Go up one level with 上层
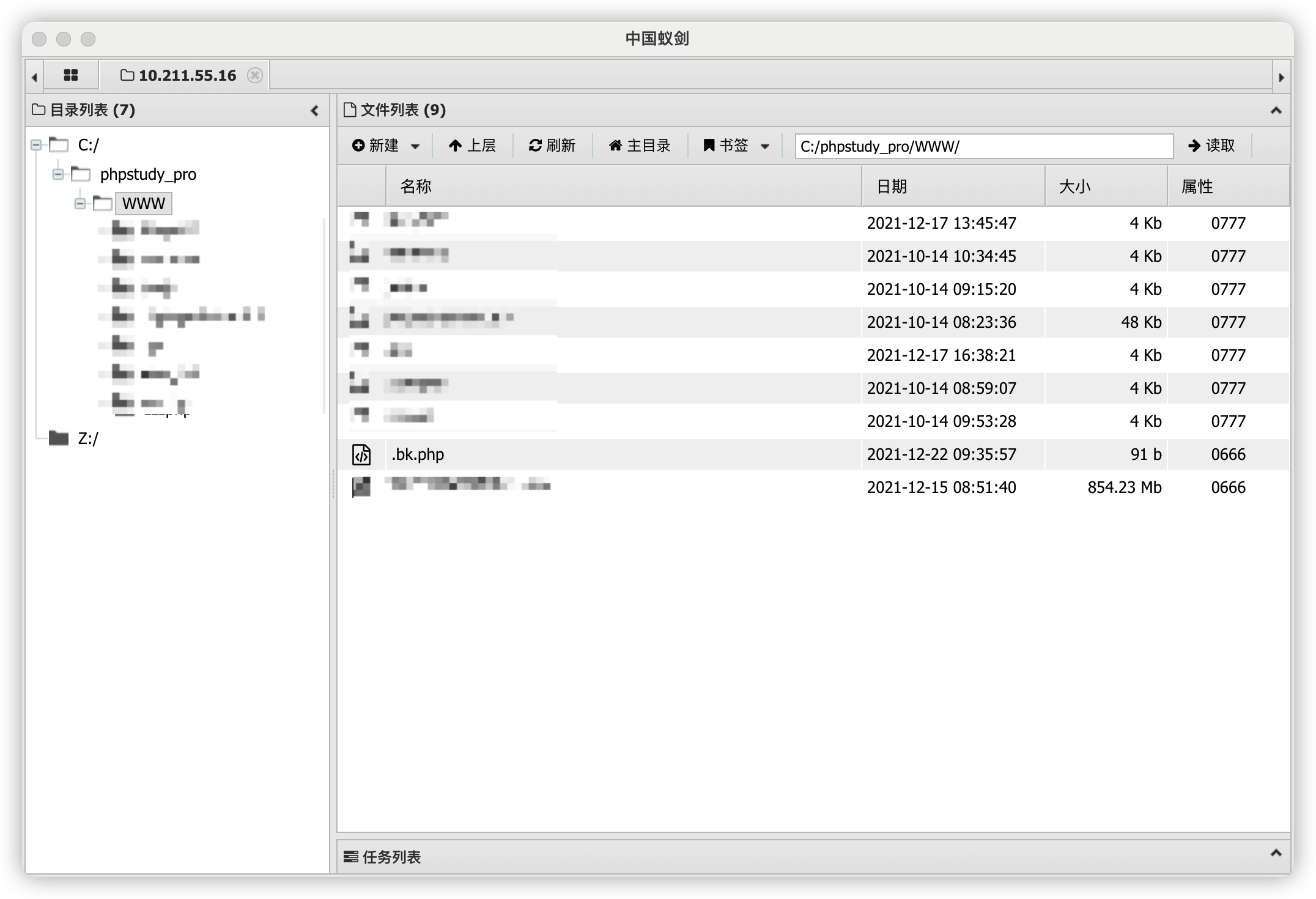1316x899 pixels. (472, 146)
